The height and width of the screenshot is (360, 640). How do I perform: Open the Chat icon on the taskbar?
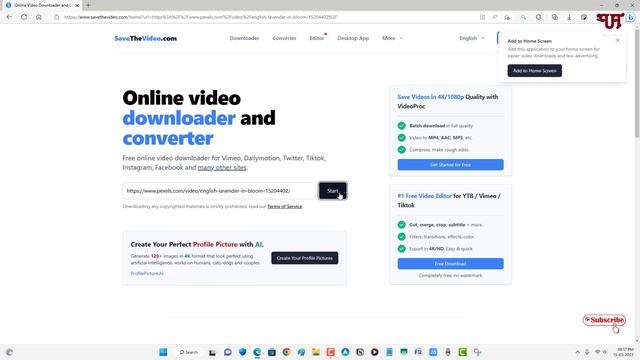(228, 352)
